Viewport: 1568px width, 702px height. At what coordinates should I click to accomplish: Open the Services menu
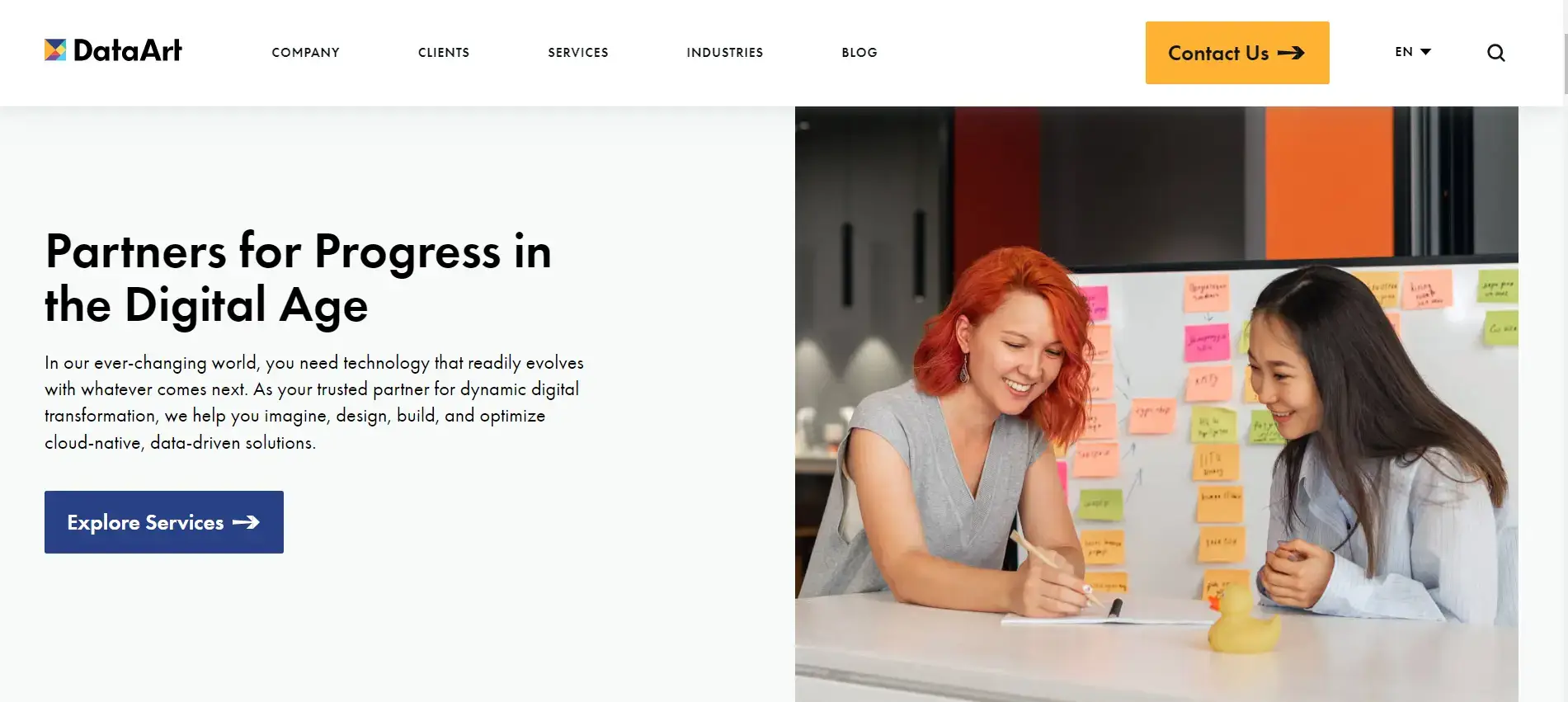[x=578, y=53]
